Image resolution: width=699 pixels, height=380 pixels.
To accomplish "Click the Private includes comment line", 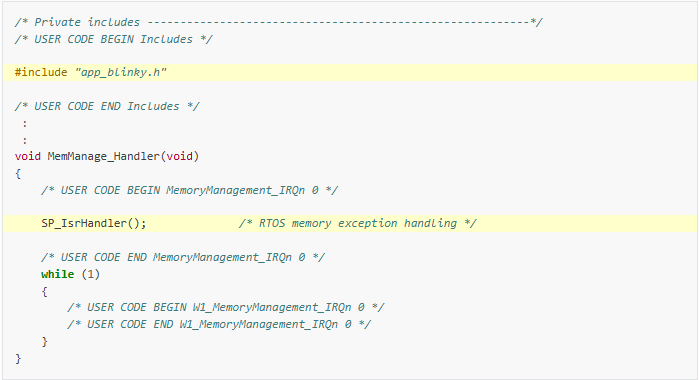I will coord(278,22).
